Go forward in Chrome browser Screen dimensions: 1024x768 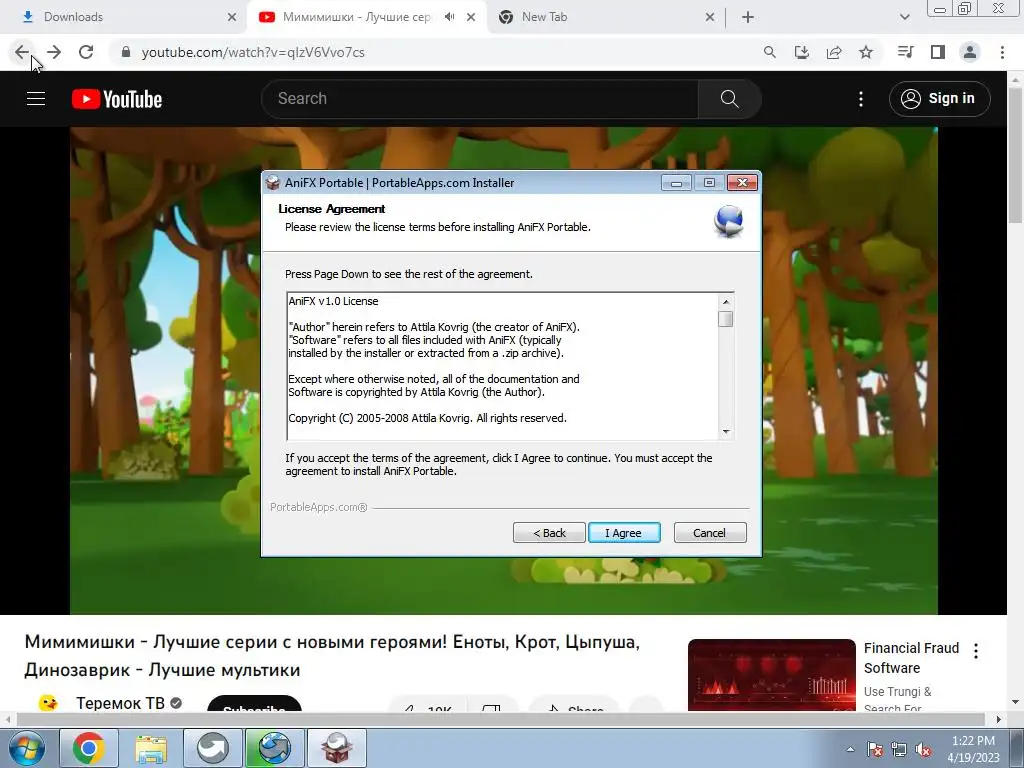point(54,52)
